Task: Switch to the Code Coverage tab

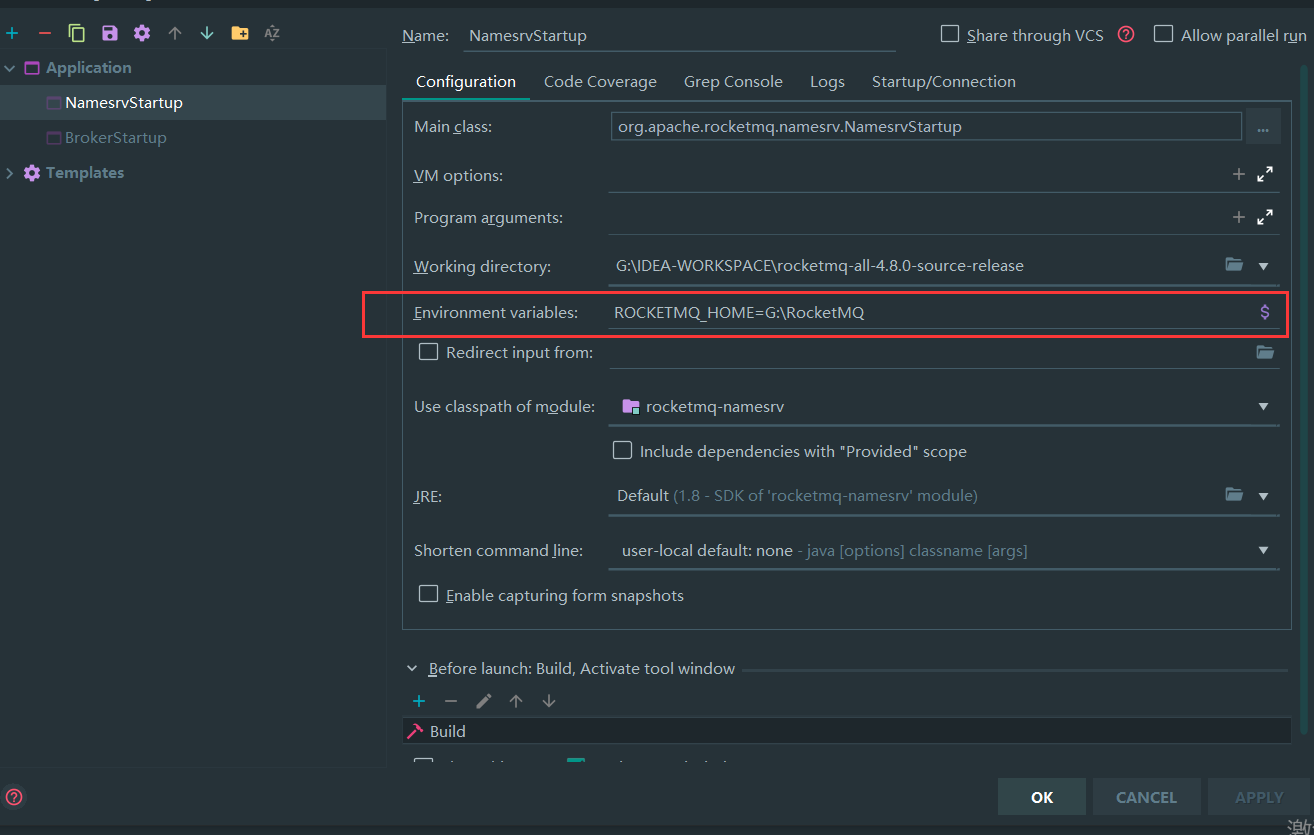Action: [x=600, y=82]
